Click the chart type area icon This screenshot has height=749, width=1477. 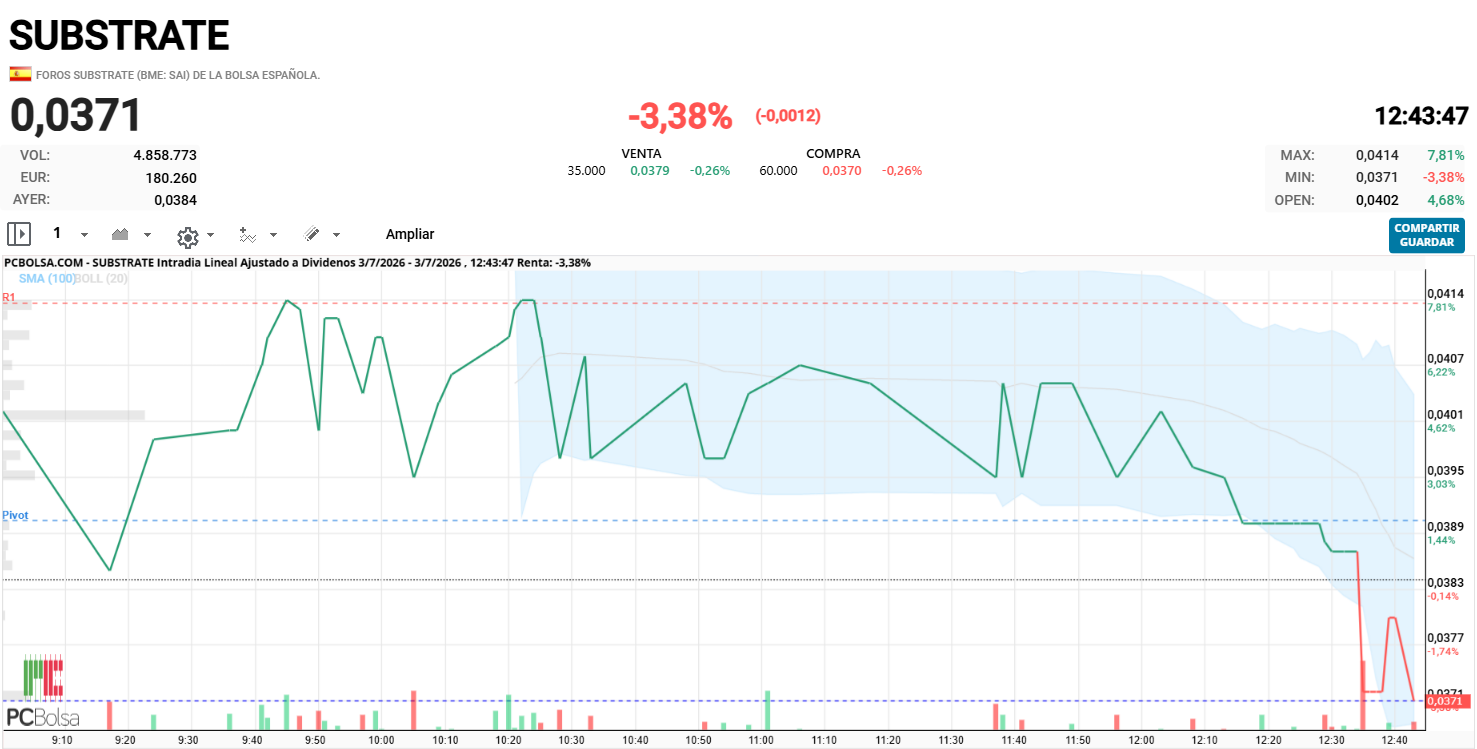point(121,234)
